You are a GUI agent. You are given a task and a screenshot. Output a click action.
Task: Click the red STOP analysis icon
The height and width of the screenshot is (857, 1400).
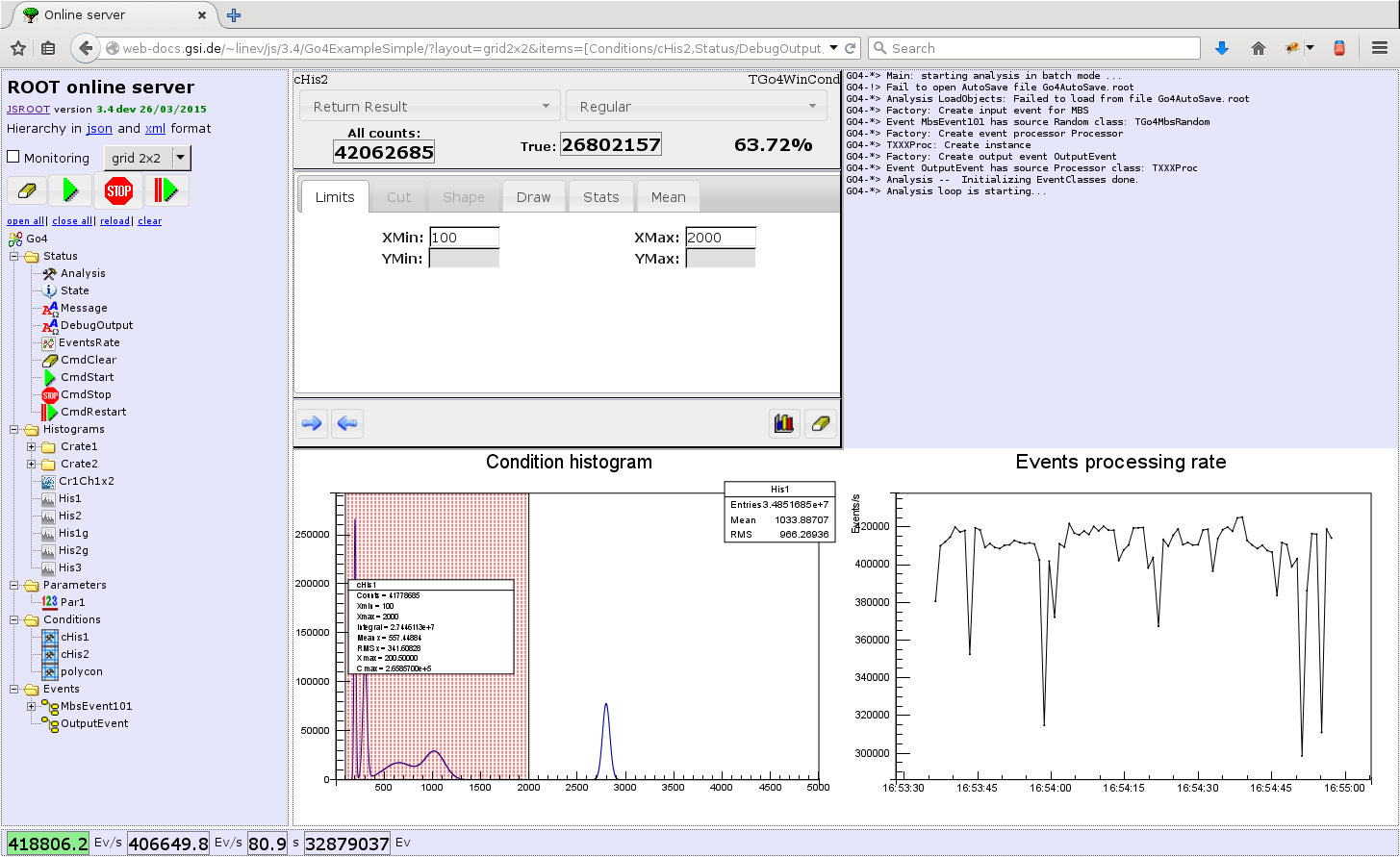(118, 190)
